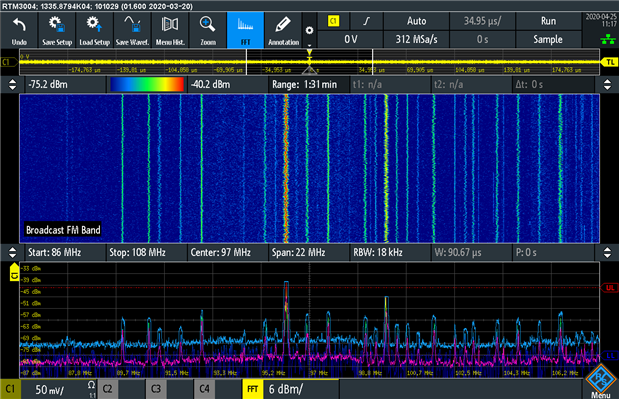This screenshot has height=399, width=619.
Task: Open the Auto trigger mode setting
Action: pyautogui.click(x=416, y=21)
